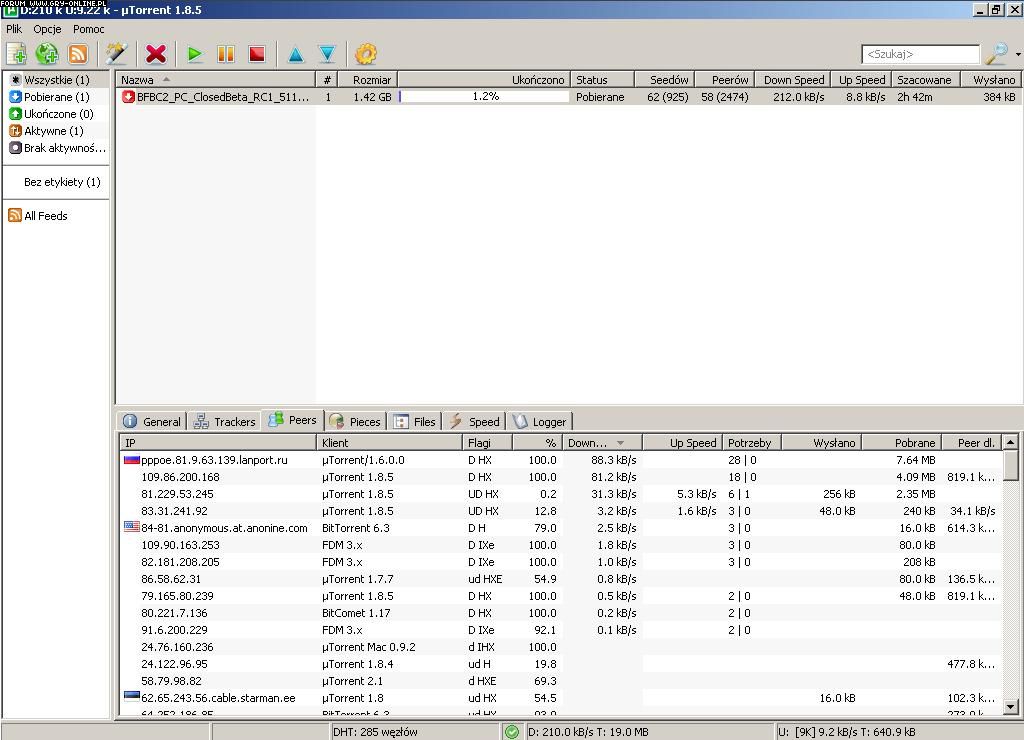Screen dimensions: 1024x740
Task: Sort torrents by Down Speed column
Action: tap(792, 80)
